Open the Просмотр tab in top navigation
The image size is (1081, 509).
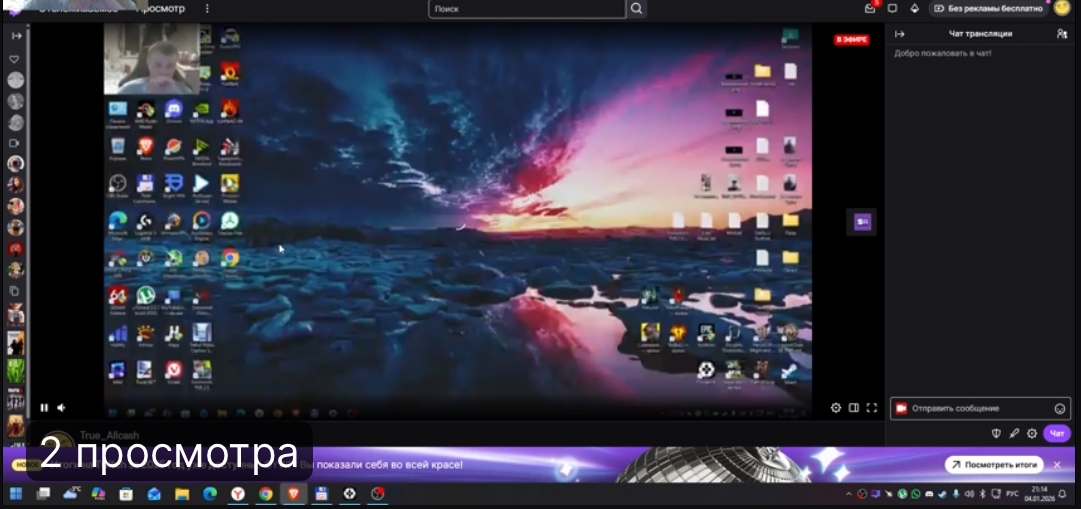(160, 8)
